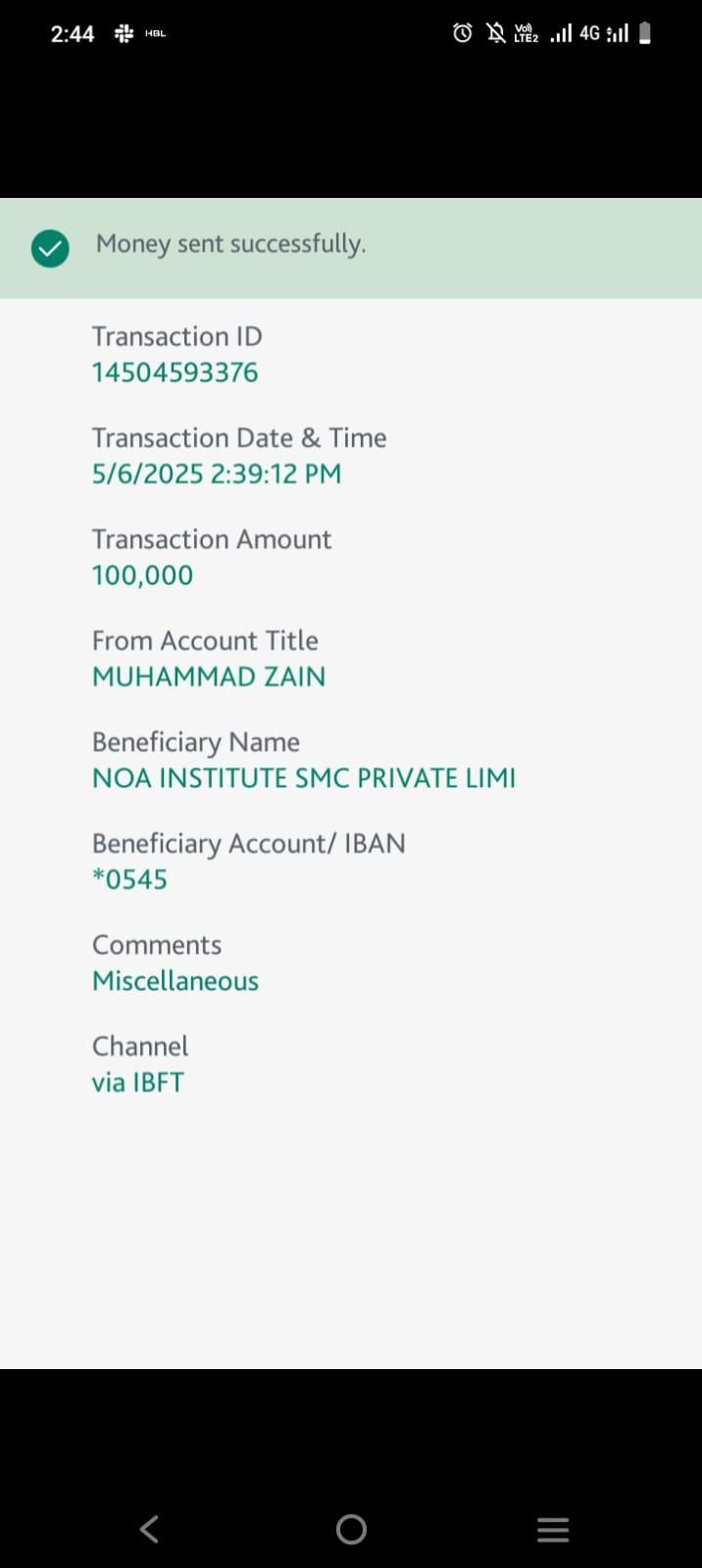This screenshot has width=702, height=1568.
Task: Tap the Miscellaneous comment value
Action: [175, 981]
